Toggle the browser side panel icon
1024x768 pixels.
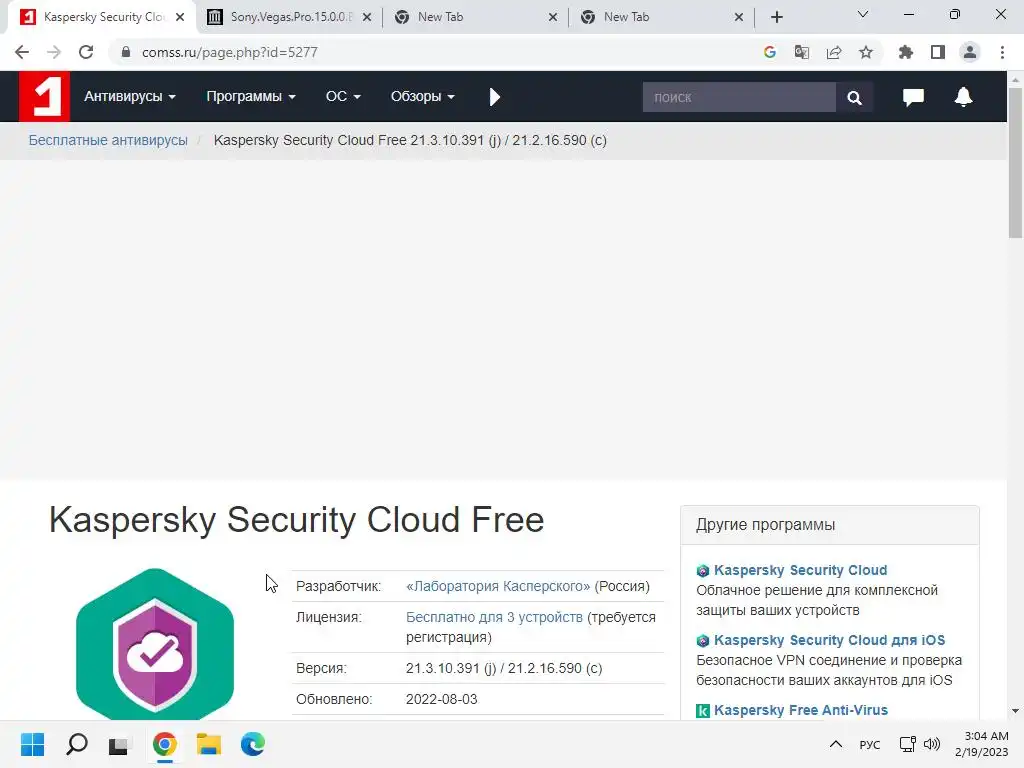[938, 52]
